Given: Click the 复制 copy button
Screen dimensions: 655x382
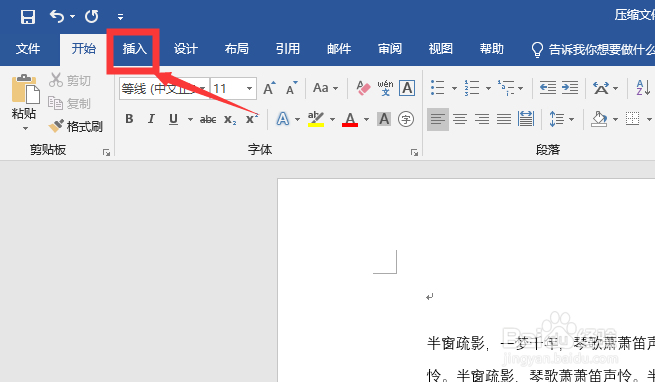Looking at the screenshot, I should click(70, 103).
